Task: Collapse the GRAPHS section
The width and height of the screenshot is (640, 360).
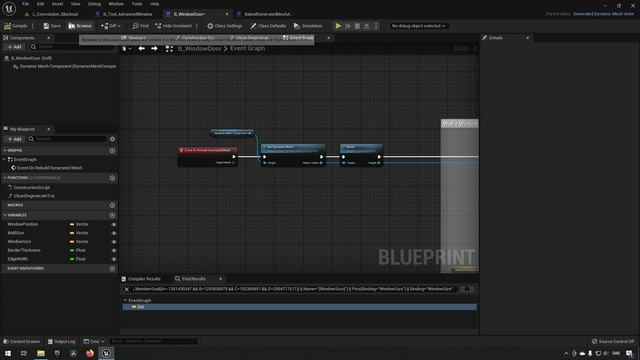Action: coord(5,151)
